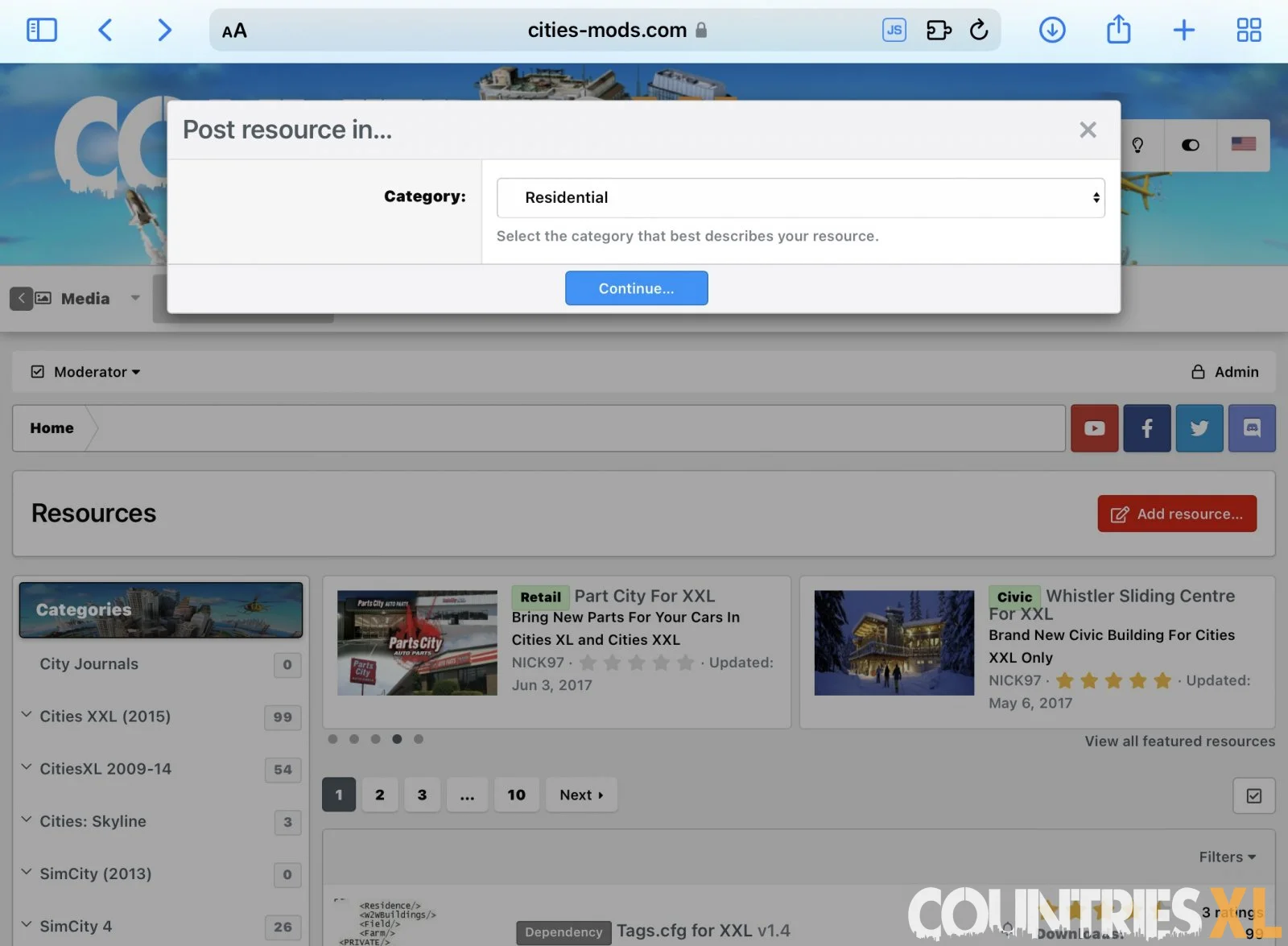The height and width of the screenshot is (946, 1288).
Task: Open Whistler Sliding Centre thumbnail
Action: pos(894,643)
